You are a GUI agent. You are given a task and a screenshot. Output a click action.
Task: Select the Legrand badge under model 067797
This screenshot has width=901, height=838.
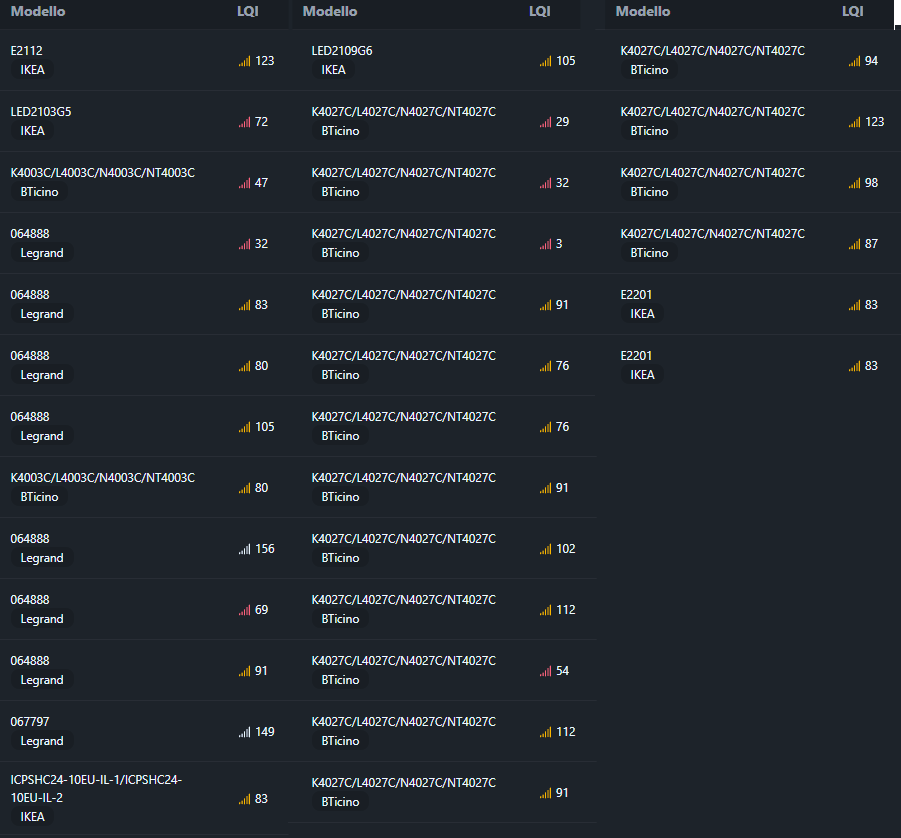coord(42,741)
